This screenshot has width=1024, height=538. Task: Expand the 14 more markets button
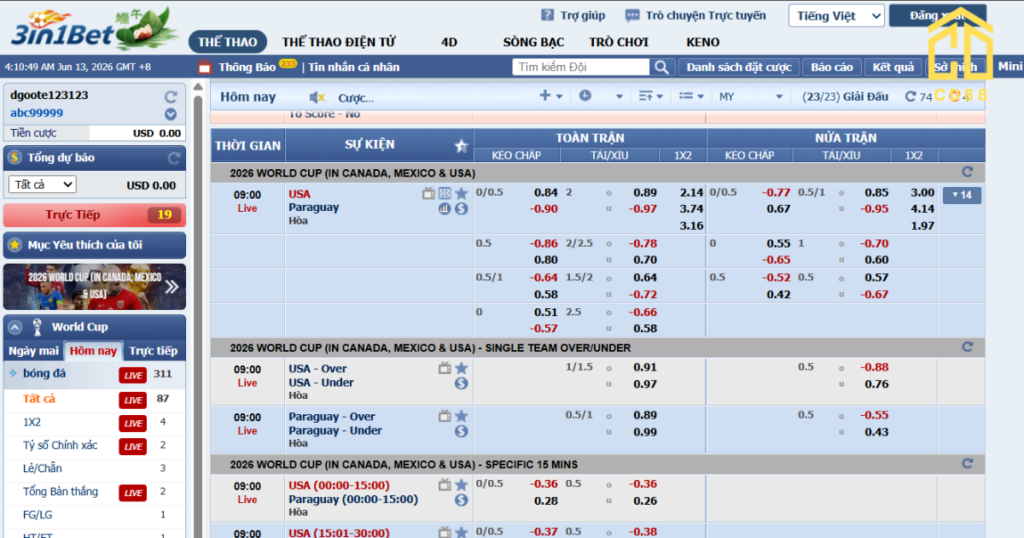[x=962, y=195]
